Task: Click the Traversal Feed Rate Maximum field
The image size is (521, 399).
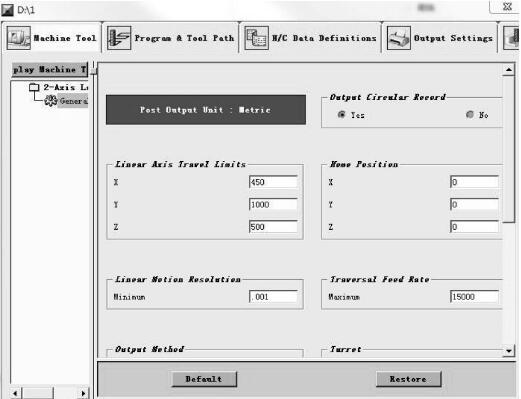Action: click(474, 297)
